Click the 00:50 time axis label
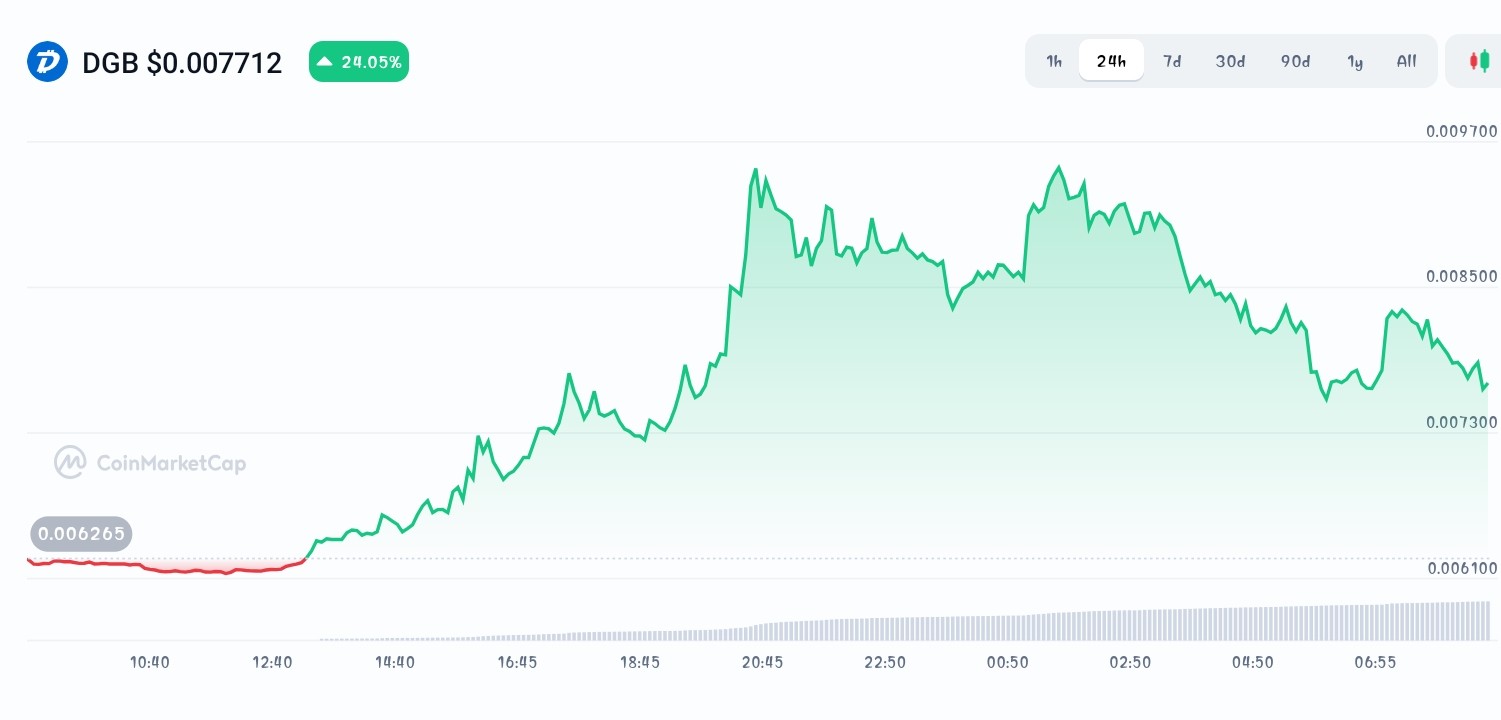 (1007, 662)
